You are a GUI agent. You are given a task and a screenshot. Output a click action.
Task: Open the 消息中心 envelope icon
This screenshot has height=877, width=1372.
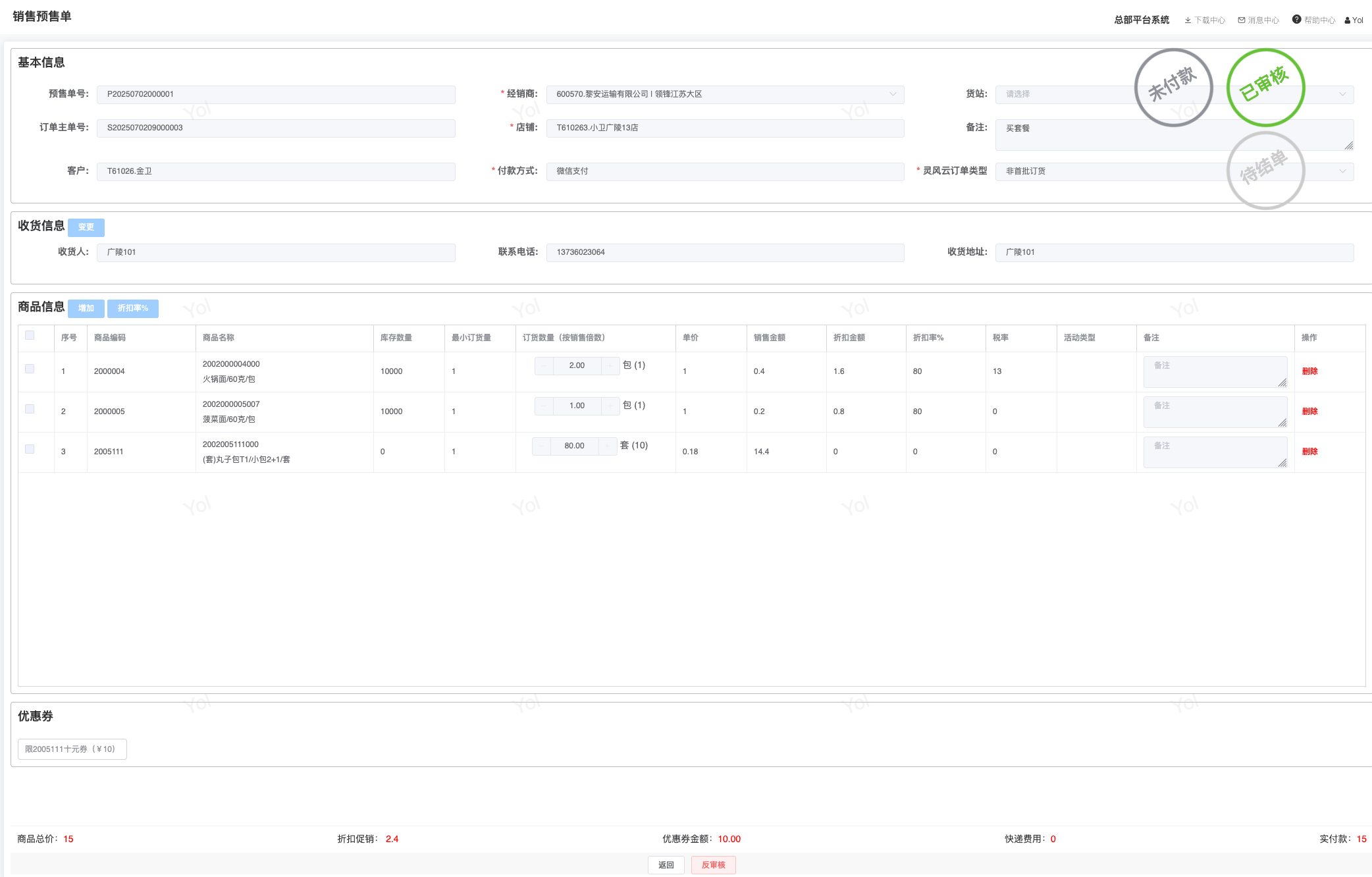click(1242, 20)
